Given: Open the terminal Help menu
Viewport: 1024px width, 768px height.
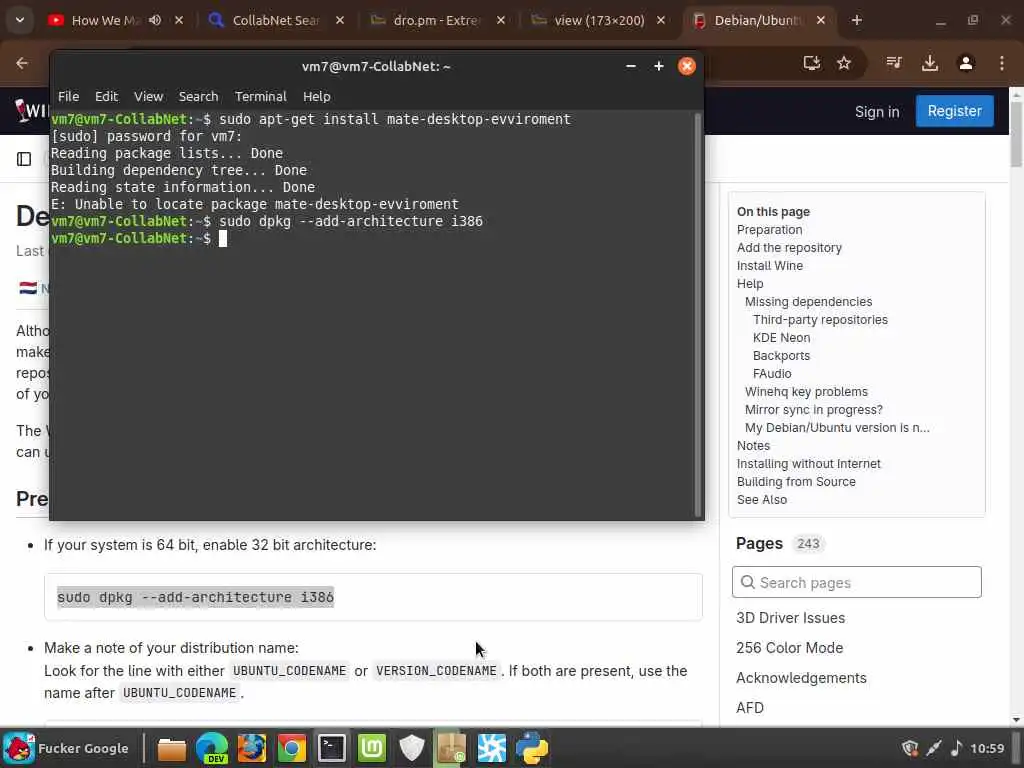Looking at the screenshot, I should coord(317,96).
